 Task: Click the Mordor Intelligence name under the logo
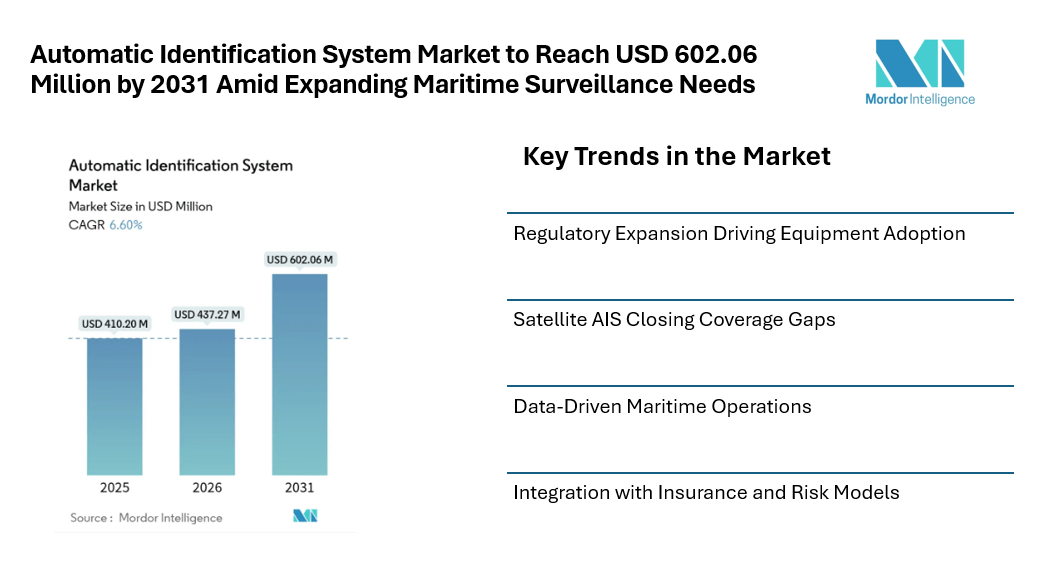920,99
